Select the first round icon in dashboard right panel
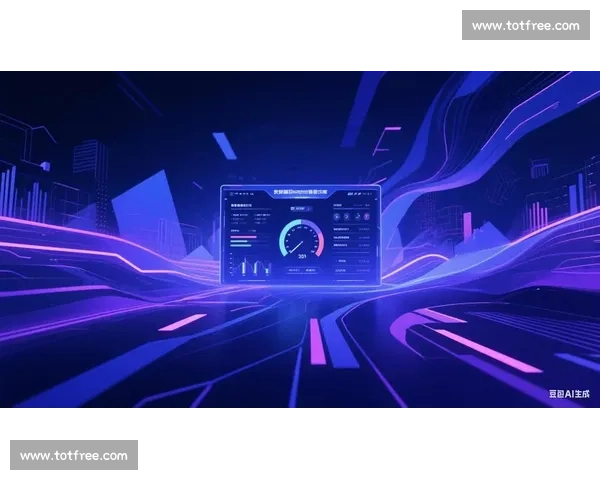 pyautogui.click(x=336, y=217)
